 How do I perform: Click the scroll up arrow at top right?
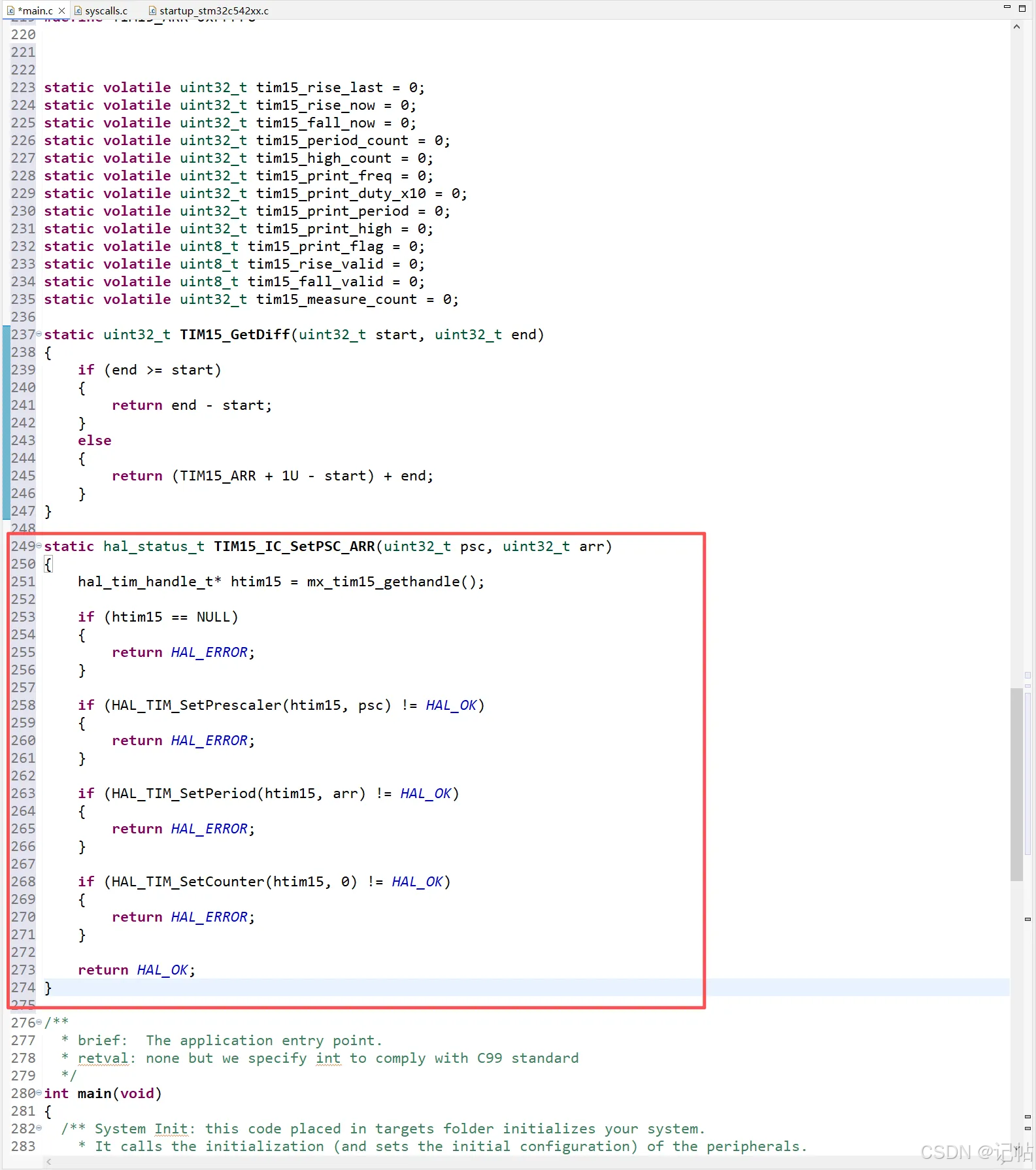coord(1016,27)
